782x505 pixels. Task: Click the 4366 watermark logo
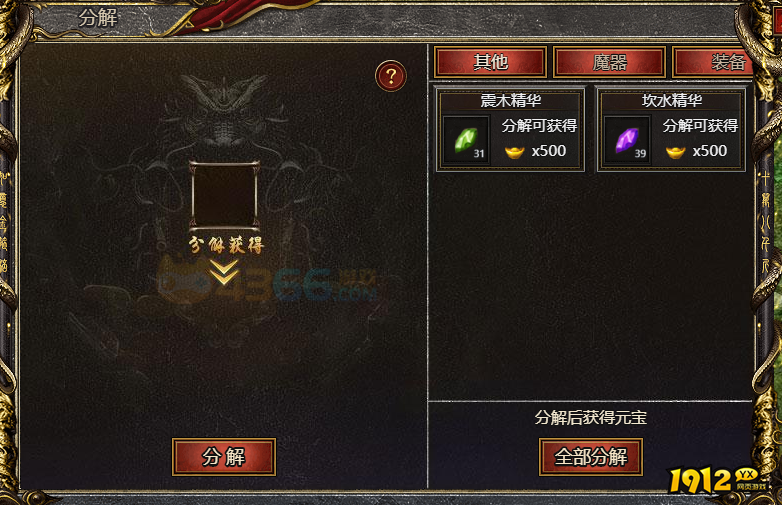click(x=267, y=283)
